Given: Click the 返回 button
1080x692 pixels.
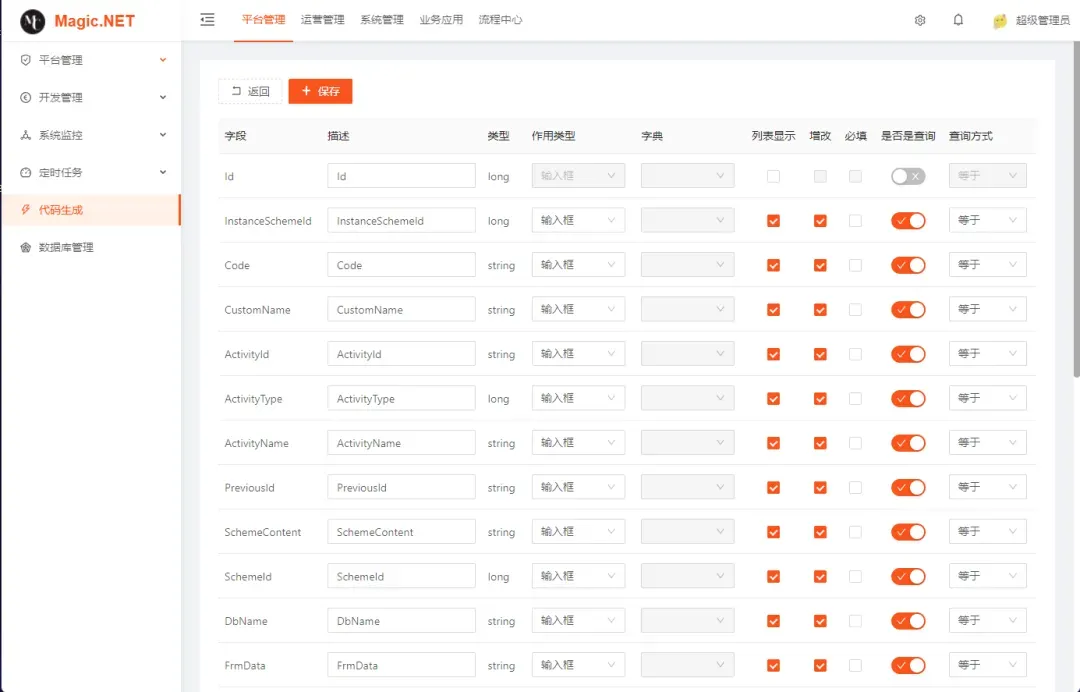Looking at the screenshot, I should [x=250, y=91].
